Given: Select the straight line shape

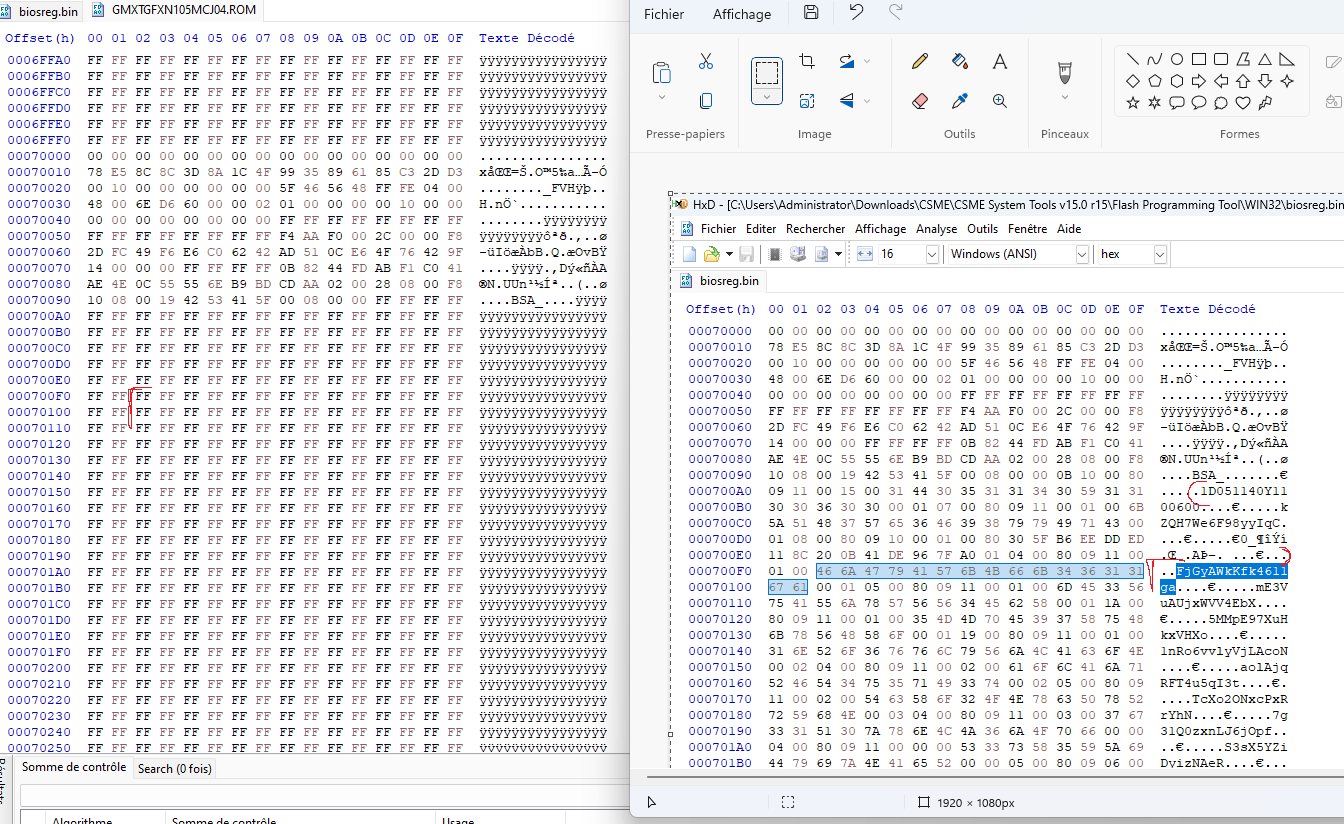Looking at the screenshot, I should (1133, 59).
